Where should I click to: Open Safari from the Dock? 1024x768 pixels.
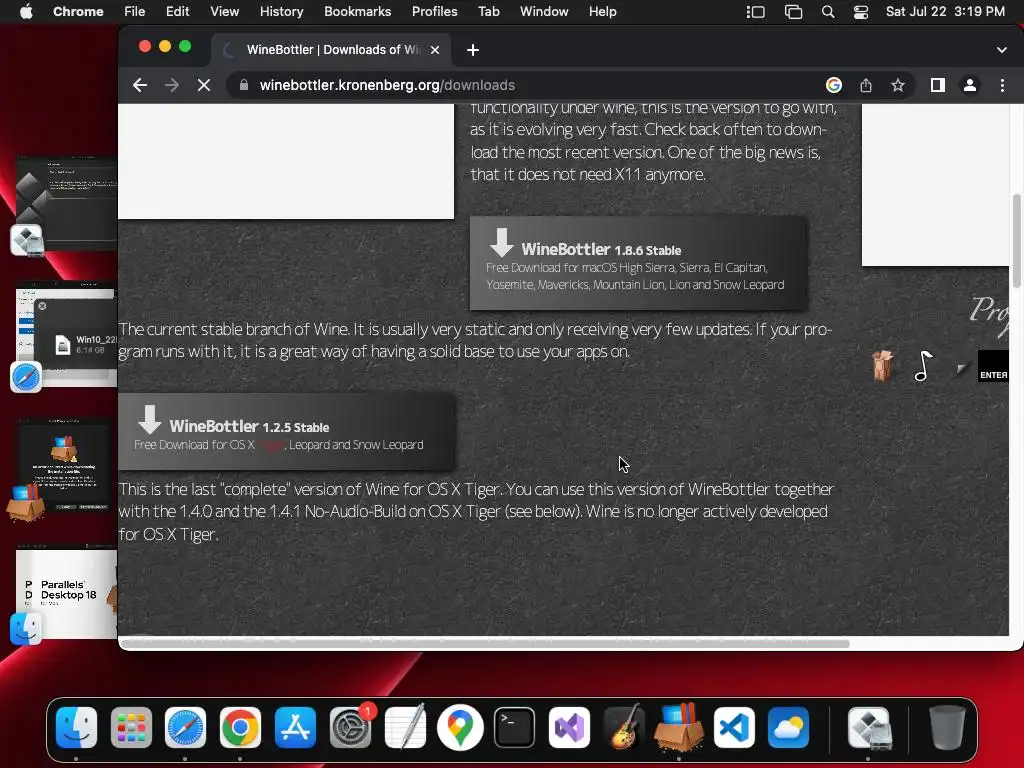[185, 728]
